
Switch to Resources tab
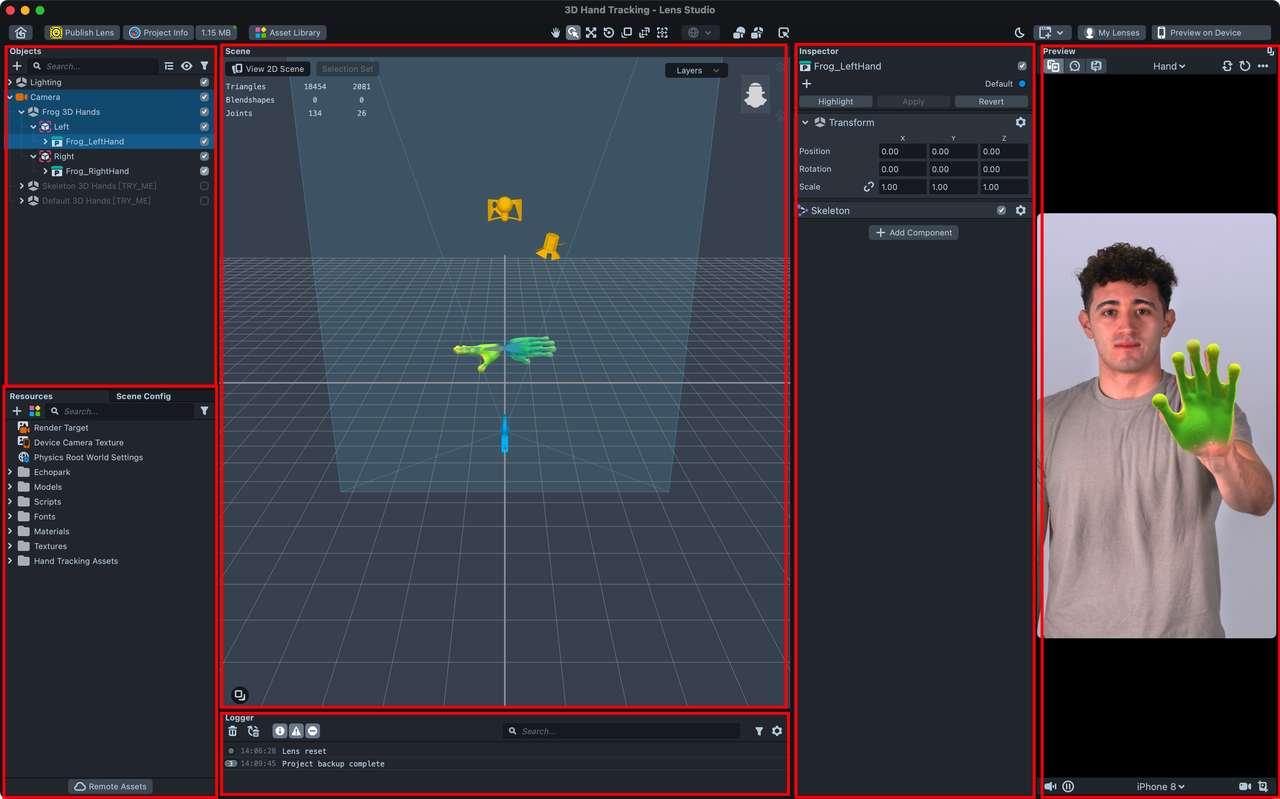[x=31, y=396]
